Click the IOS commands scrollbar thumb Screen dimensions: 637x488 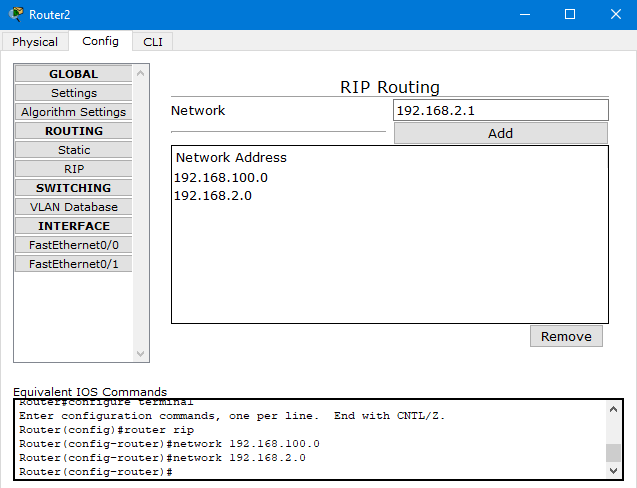point(613,453)
